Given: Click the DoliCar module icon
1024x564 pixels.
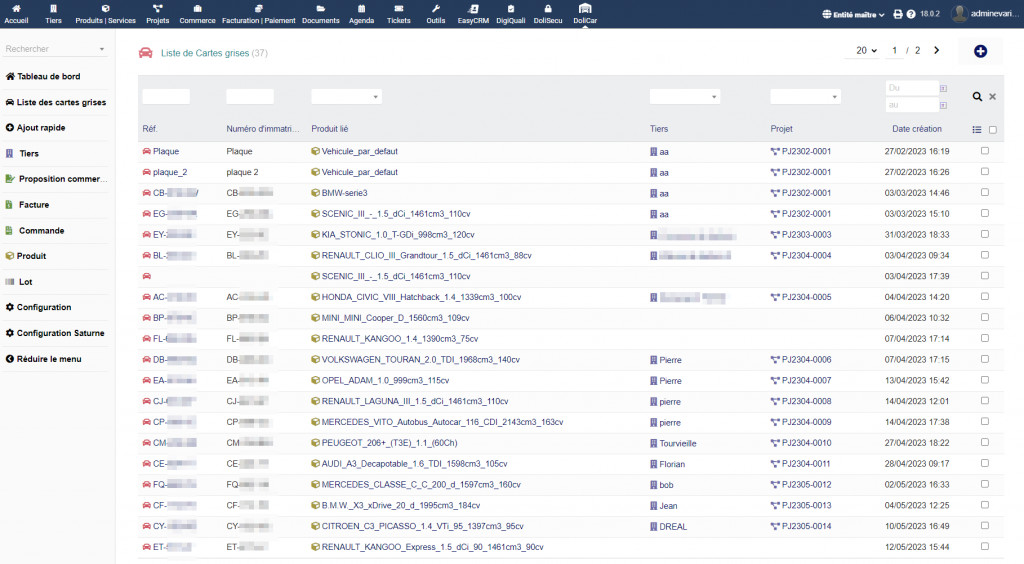Looking at the screenshot, I should point(585,14).
